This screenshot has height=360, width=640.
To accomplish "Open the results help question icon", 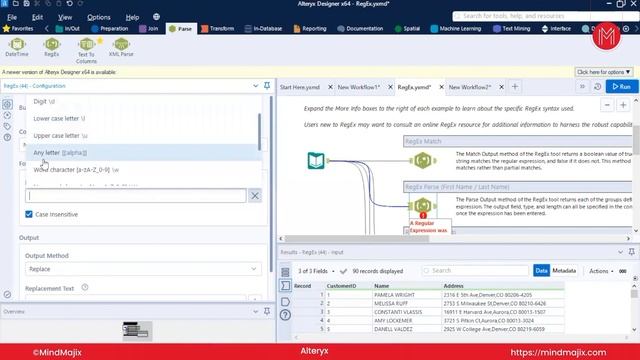I will (x=285, y=315).
